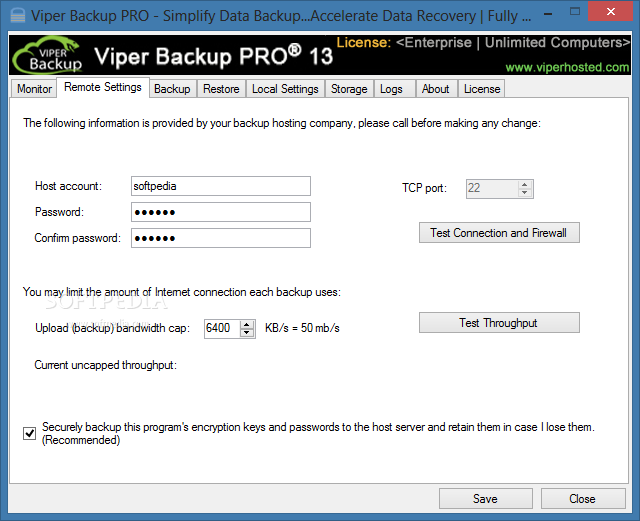
Task: Go to the Restore tab
Action: [221, 89]
